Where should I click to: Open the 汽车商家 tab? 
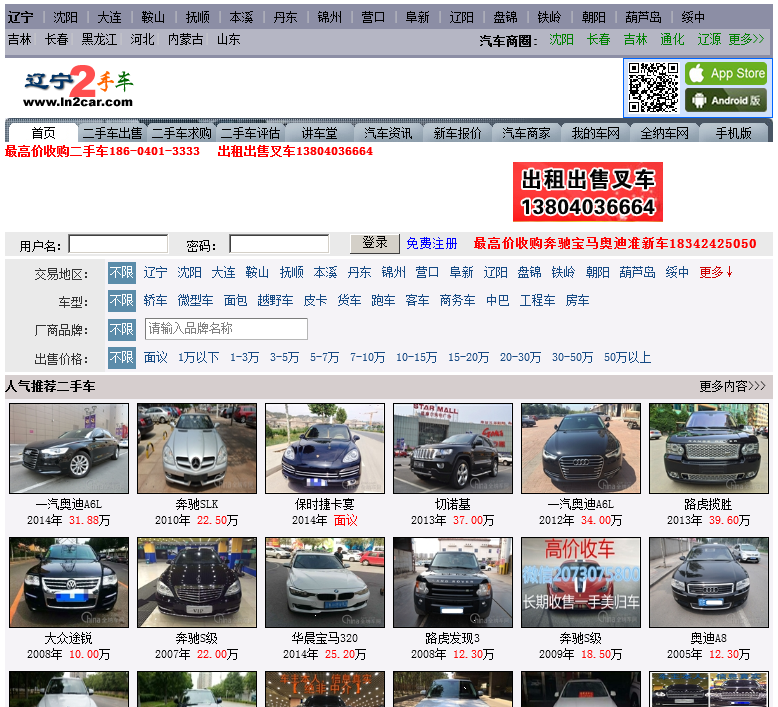point(526,133)
